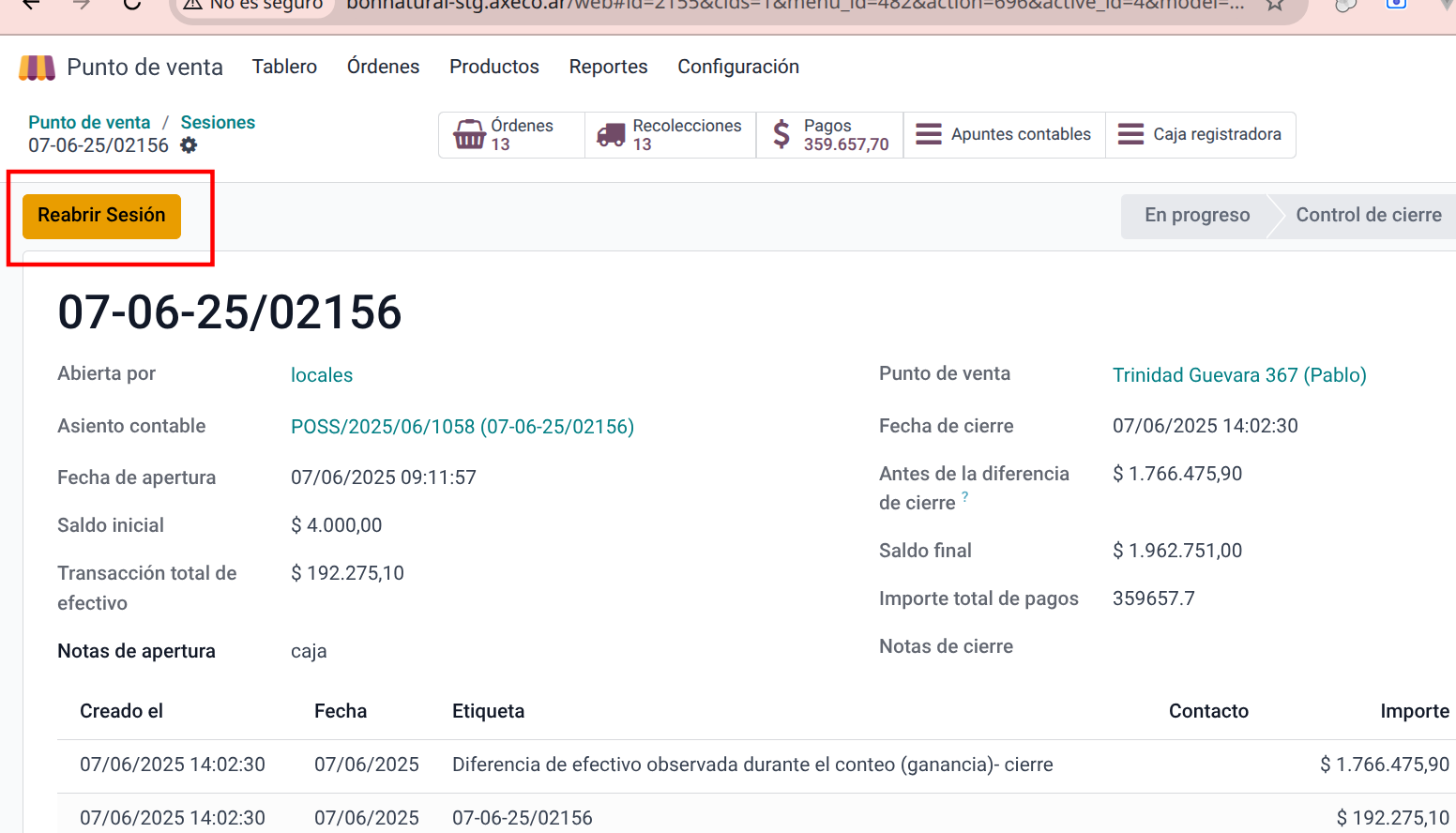This screenshot has height=833, width=1456.
Task: Click the Apuntes contables list icon
Action: point(928,135)
